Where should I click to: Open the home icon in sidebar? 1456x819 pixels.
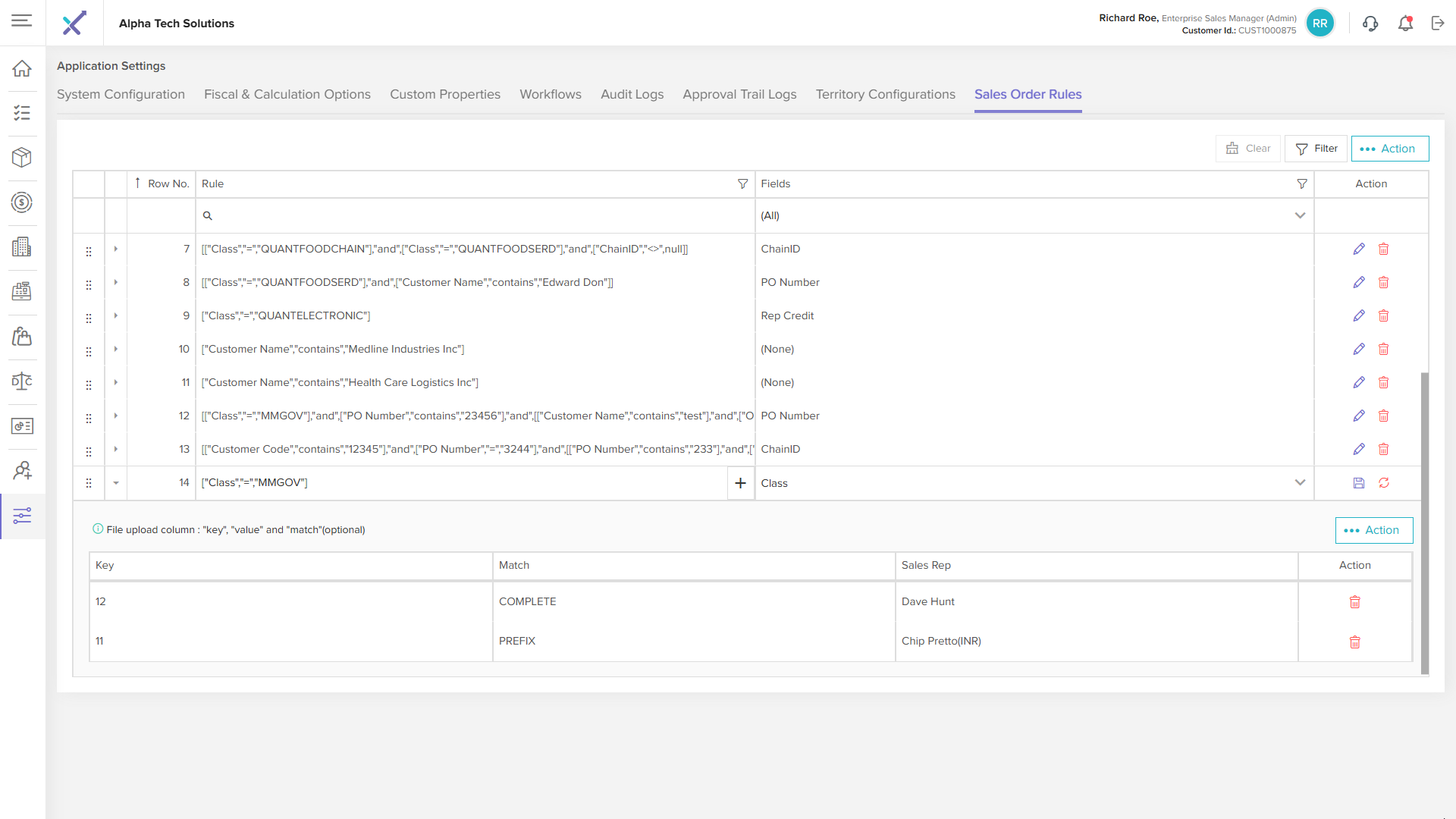pyautogui.click(x=22, y=68)
